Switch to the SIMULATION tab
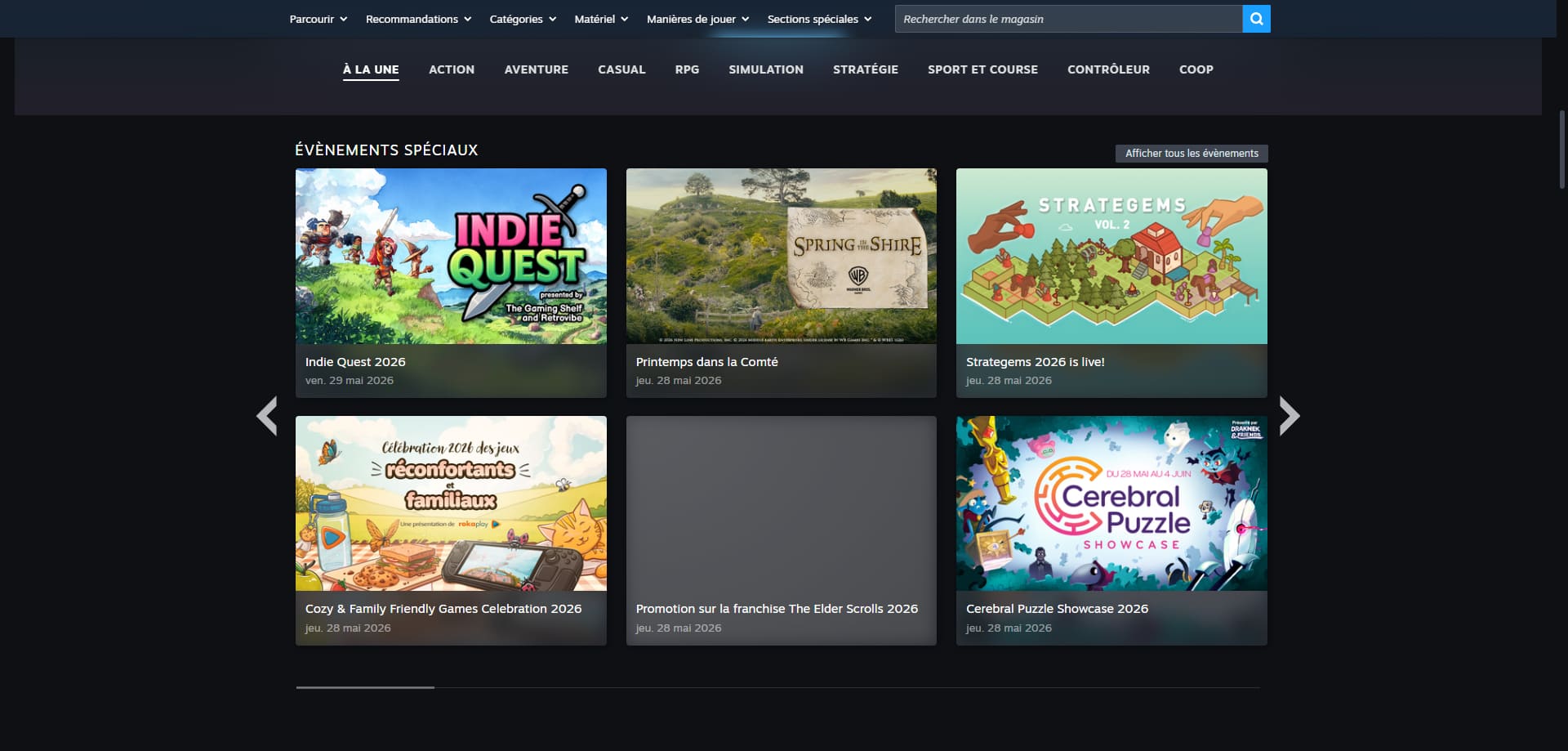Viewport: 1568px width, 751px height. click(x=766, y=69)
